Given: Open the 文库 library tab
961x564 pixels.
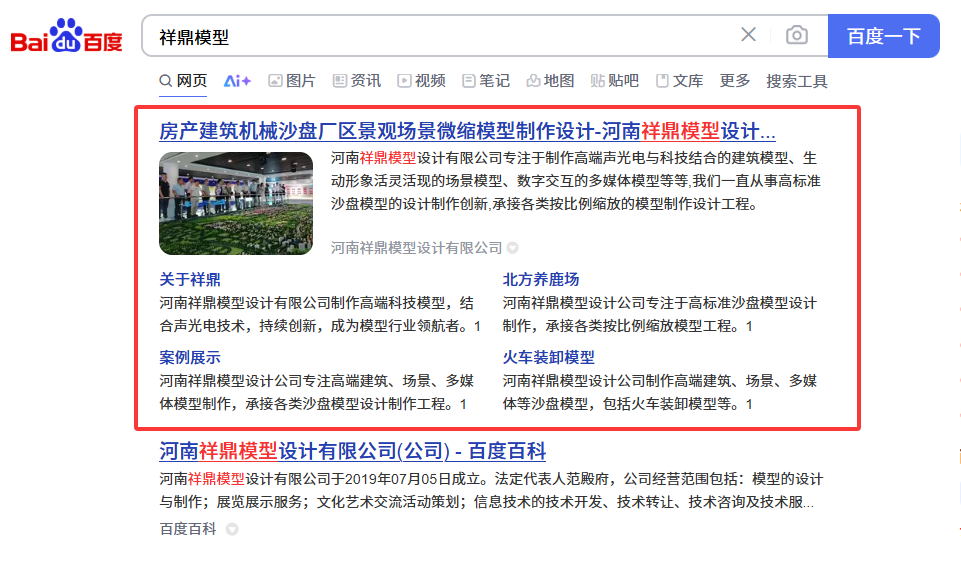Looking at the screenshot, I should click(x=679, y=81).
